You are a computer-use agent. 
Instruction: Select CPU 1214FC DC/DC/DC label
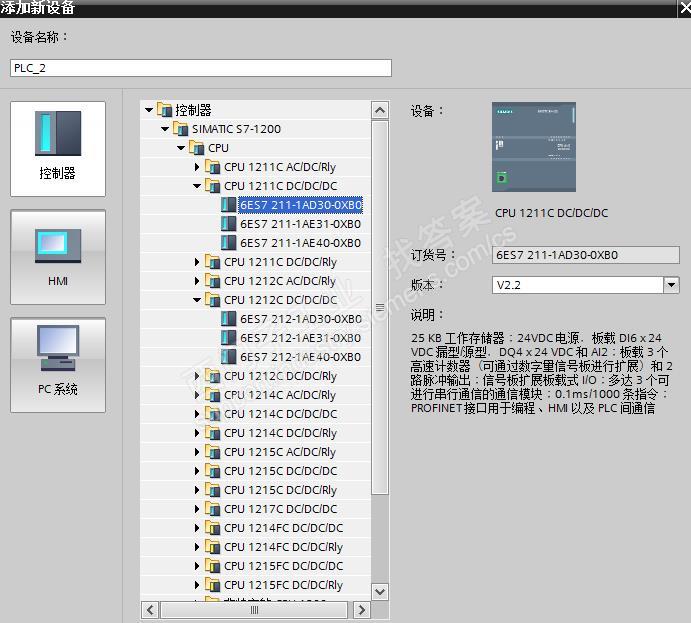coord(283,528)
